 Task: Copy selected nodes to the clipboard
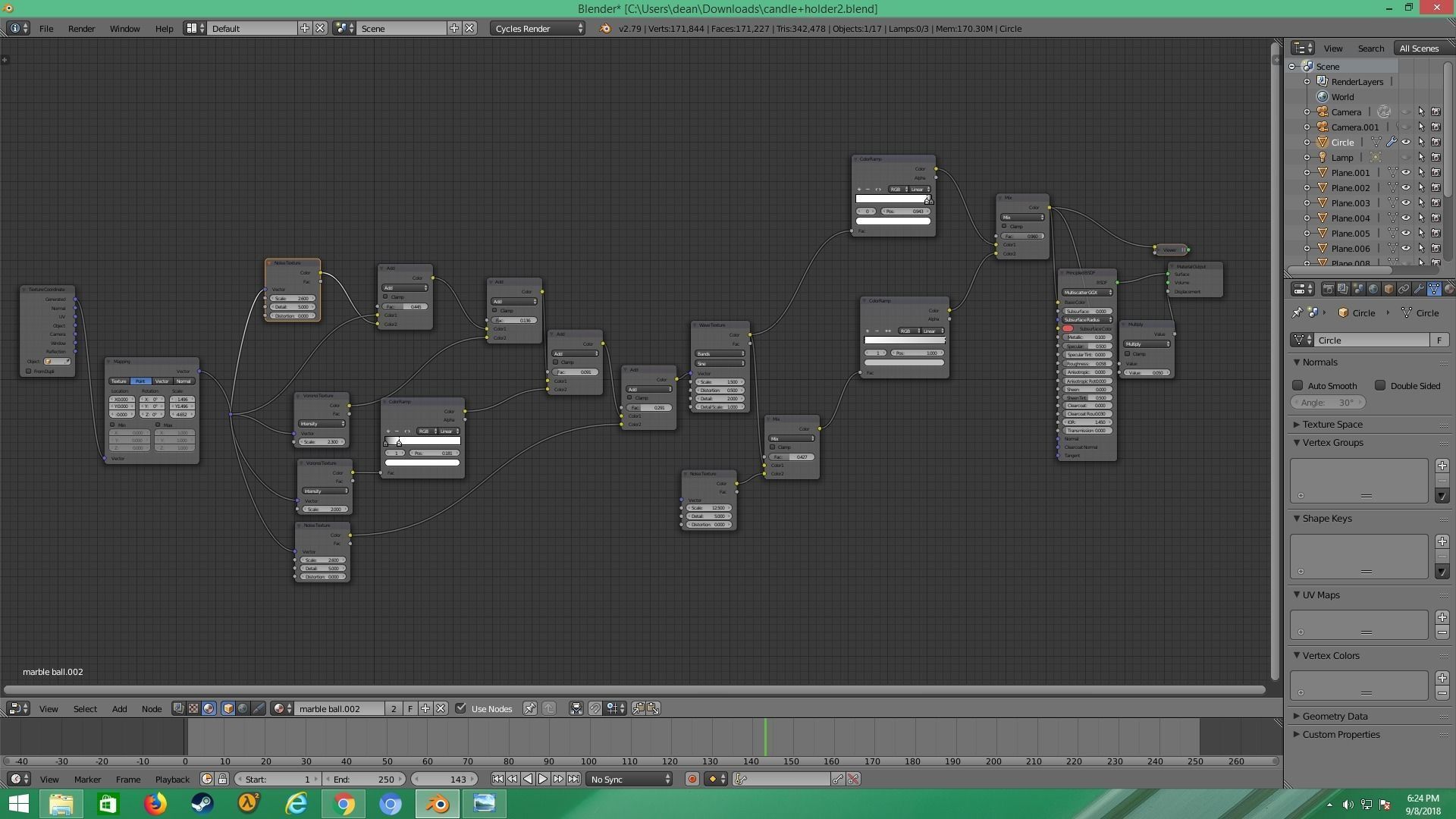click(638, 708)
